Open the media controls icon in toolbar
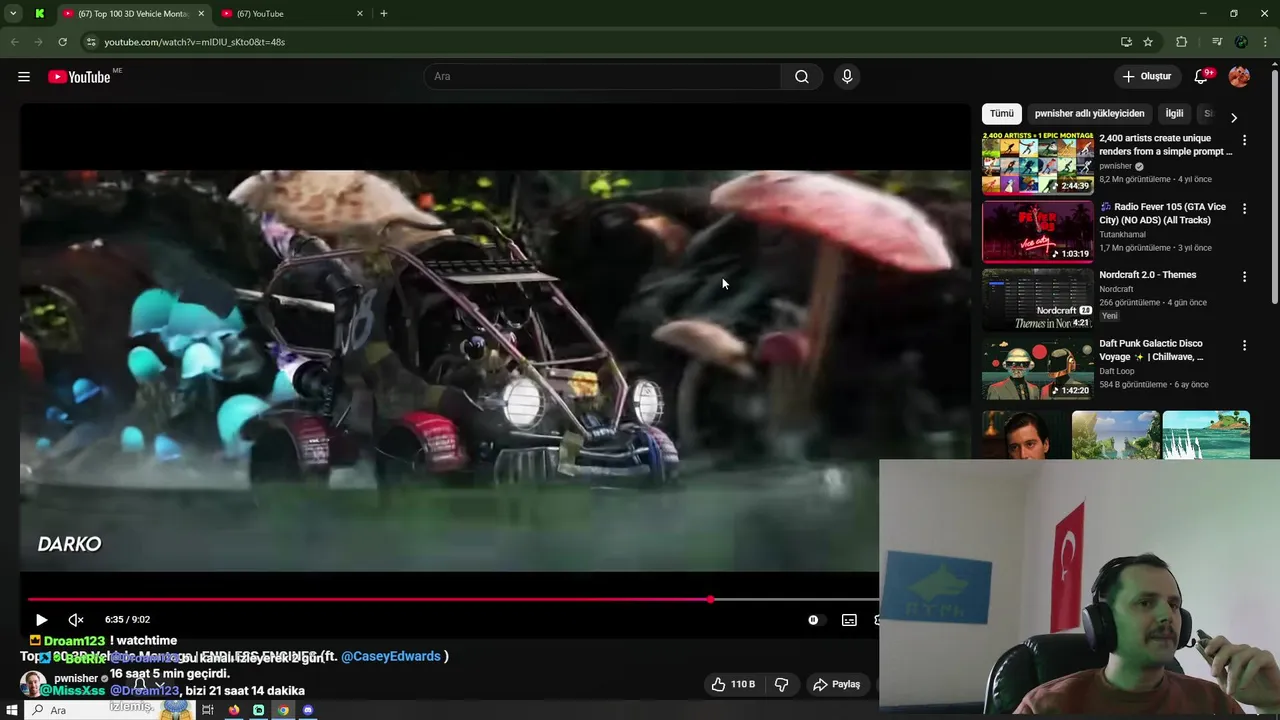The height and width of the screenshot is (720, 1280). click(x=1217, y=42)
